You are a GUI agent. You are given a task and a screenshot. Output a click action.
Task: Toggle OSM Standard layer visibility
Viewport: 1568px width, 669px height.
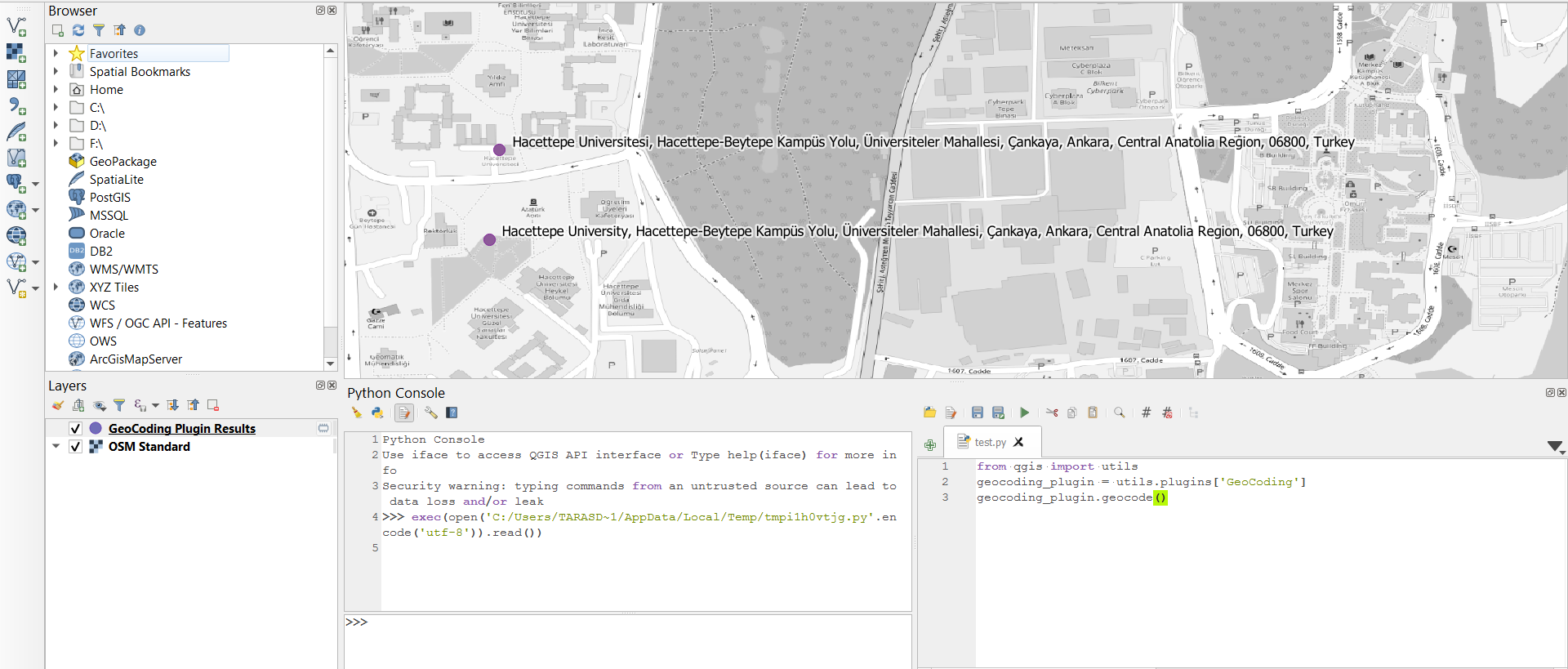(75, 447)
